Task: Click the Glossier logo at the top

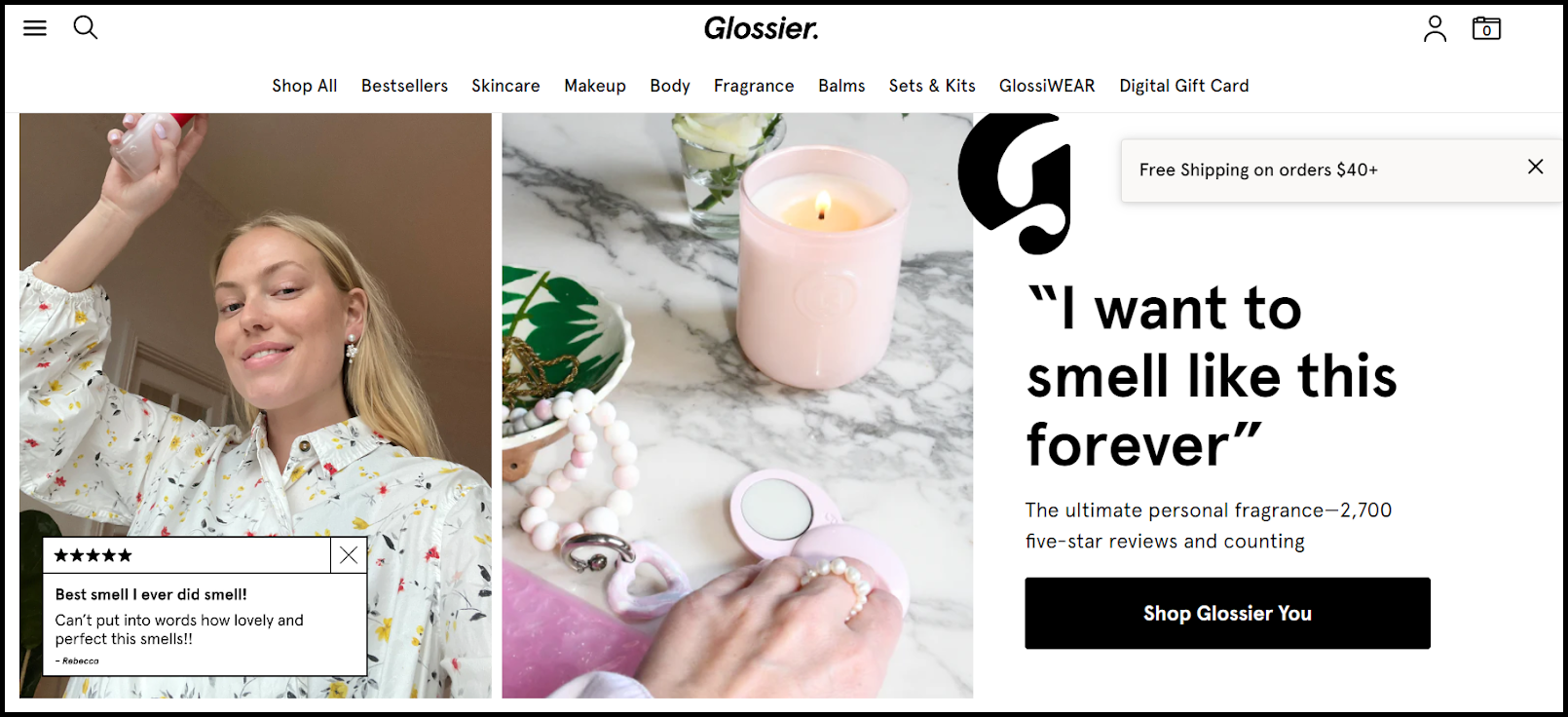Action: [x=762, y=28]
